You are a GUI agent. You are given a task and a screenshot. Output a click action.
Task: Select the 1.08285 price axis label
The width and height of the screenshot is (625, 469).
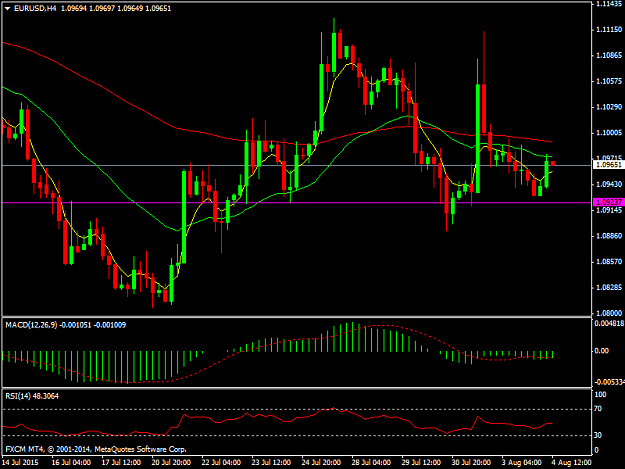(x=609, y=288)
